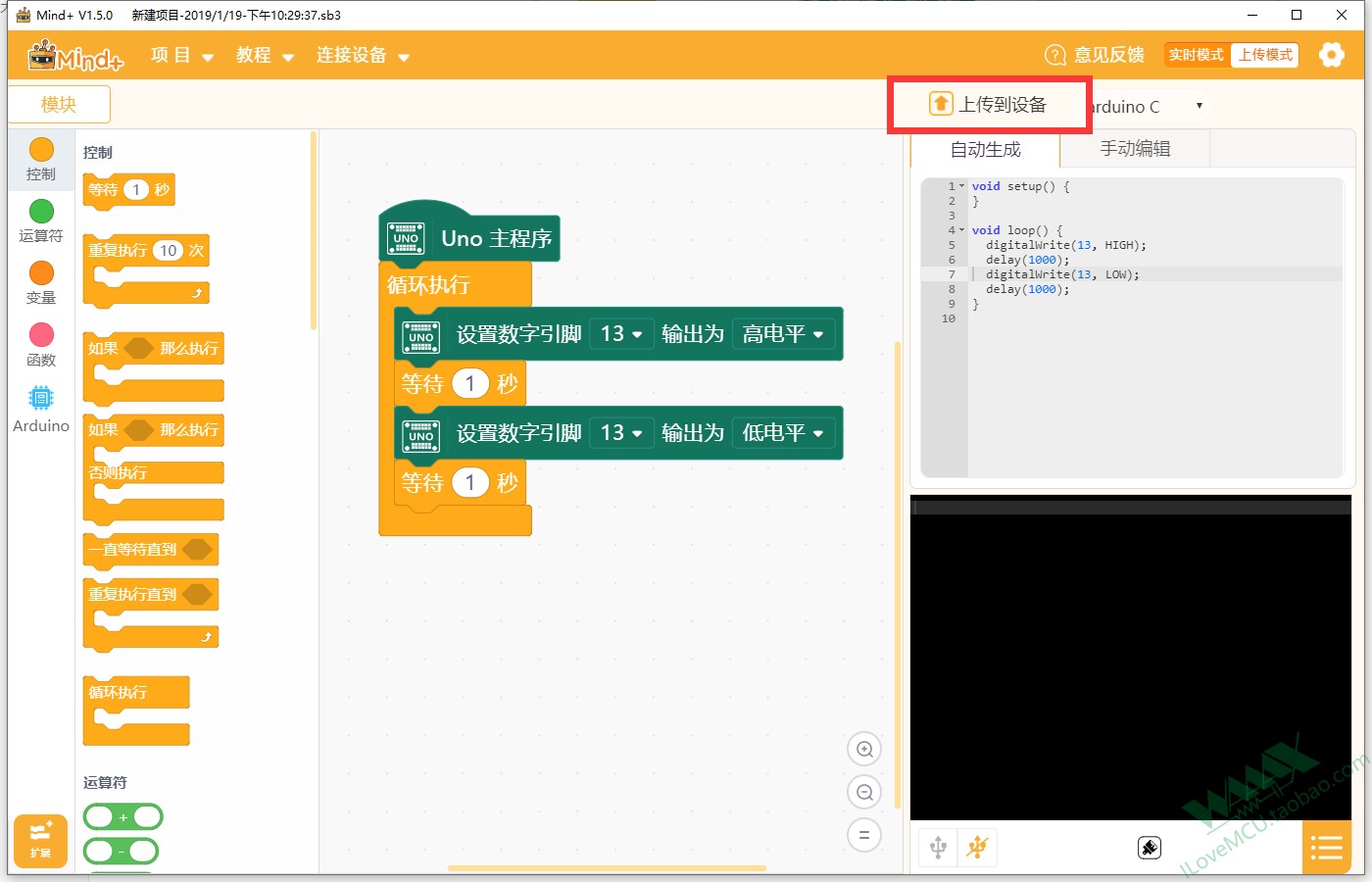Click code line digitalWrite(13, HIGH);

1065,245
